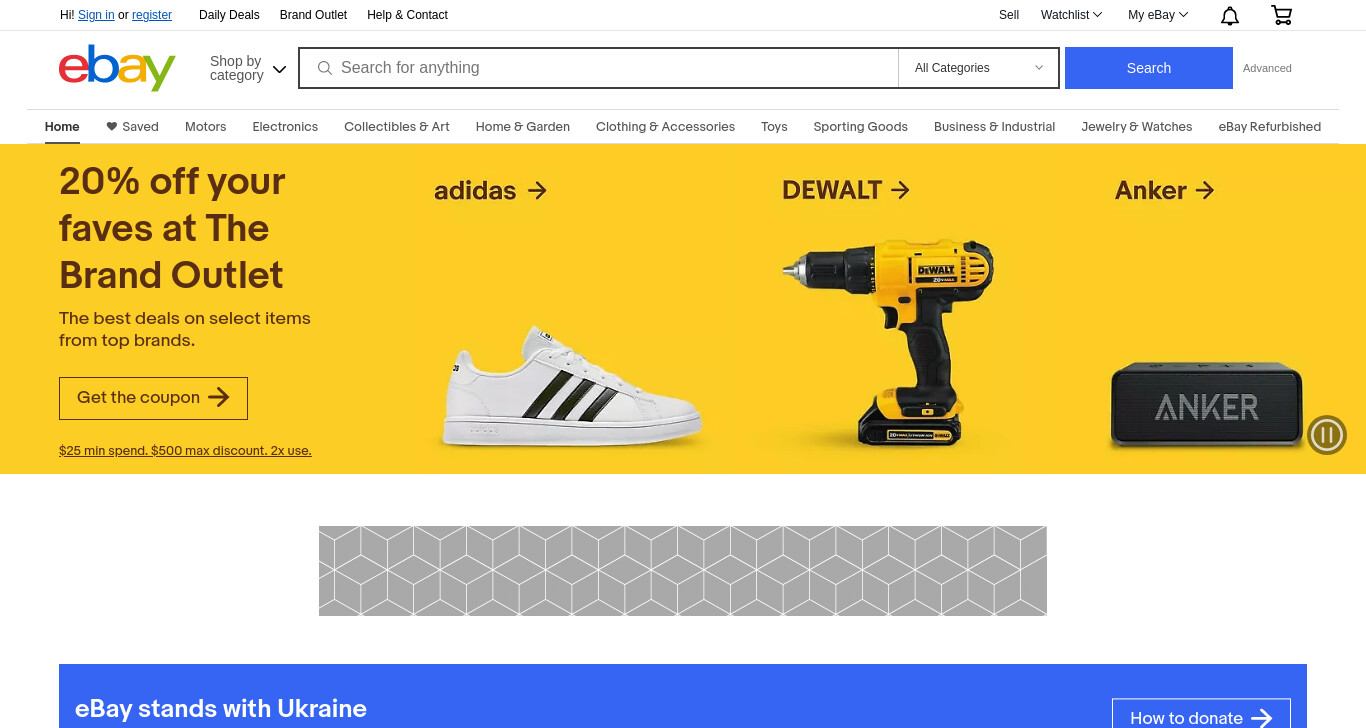The height and width of the screenshot is (728, 1366).
Task: Click the gray placeholder ad banner
Action: 683,571
